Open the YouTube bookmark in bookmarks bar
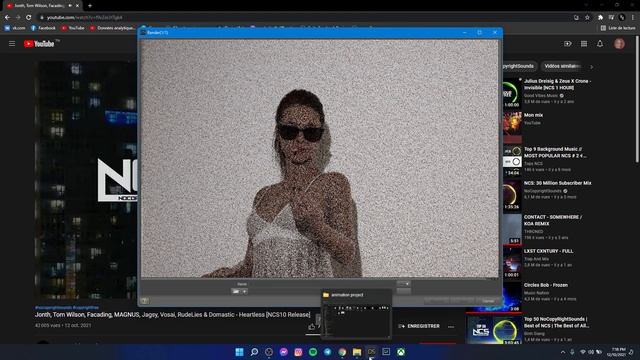Viewport: 640px width, 360px height. [x=73, y=28]
